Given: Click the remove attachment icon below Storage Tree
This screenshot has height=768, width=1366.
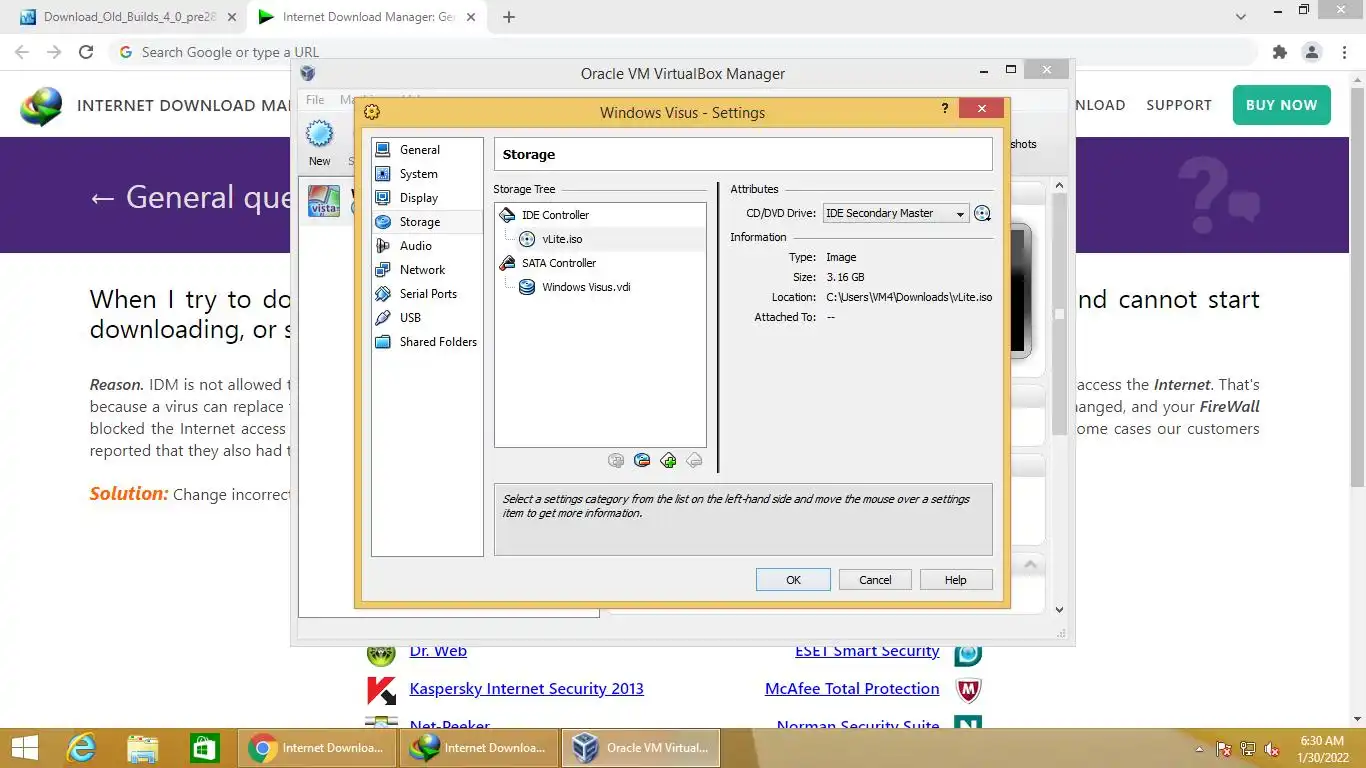Looking at the screenshot, I should (x=694, y=460).
